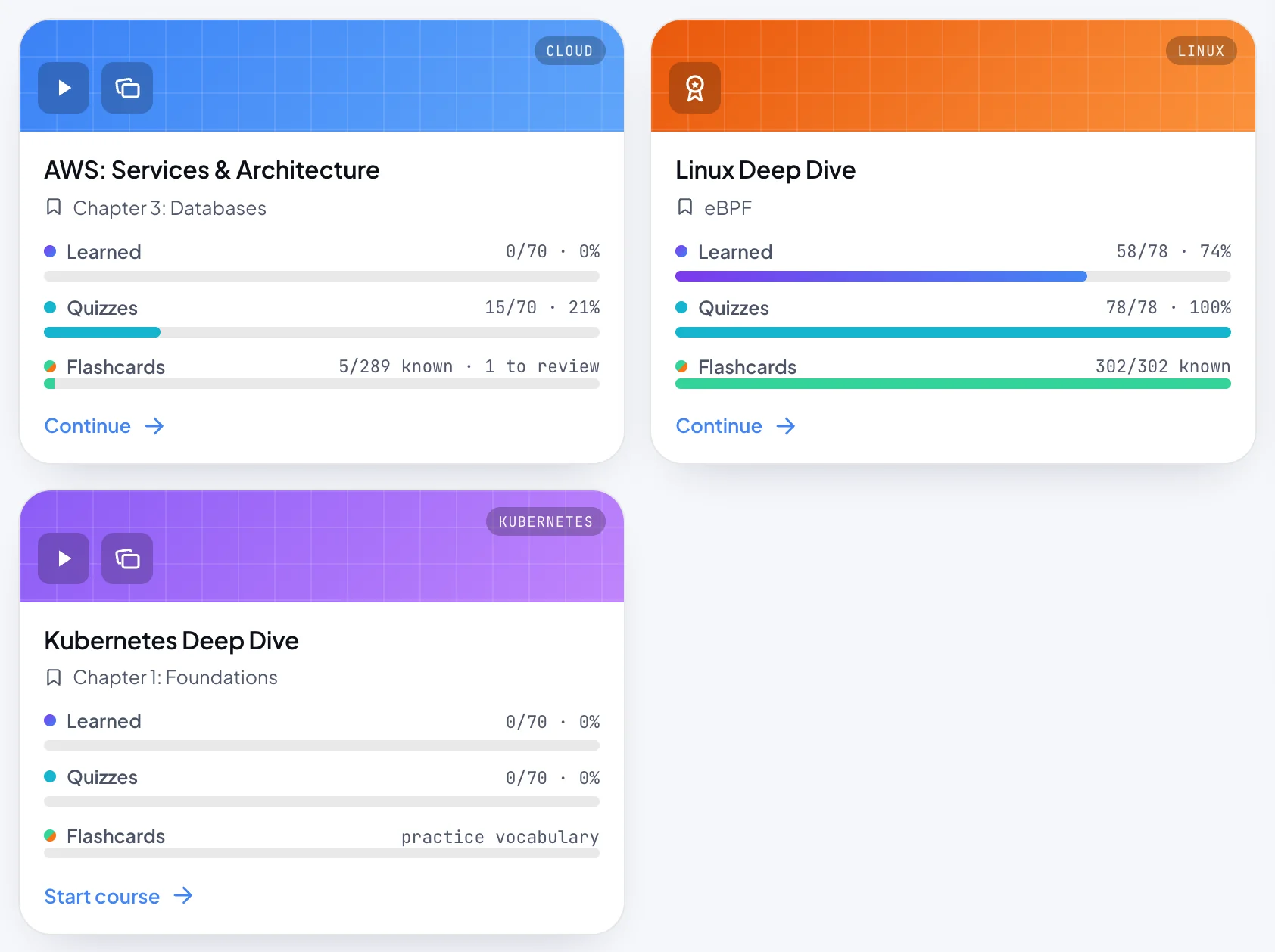Click the arrow next to AWS Continue
Image resolution: width=1275 pixels, height=952 pixels.
click(x=154, y=426)
